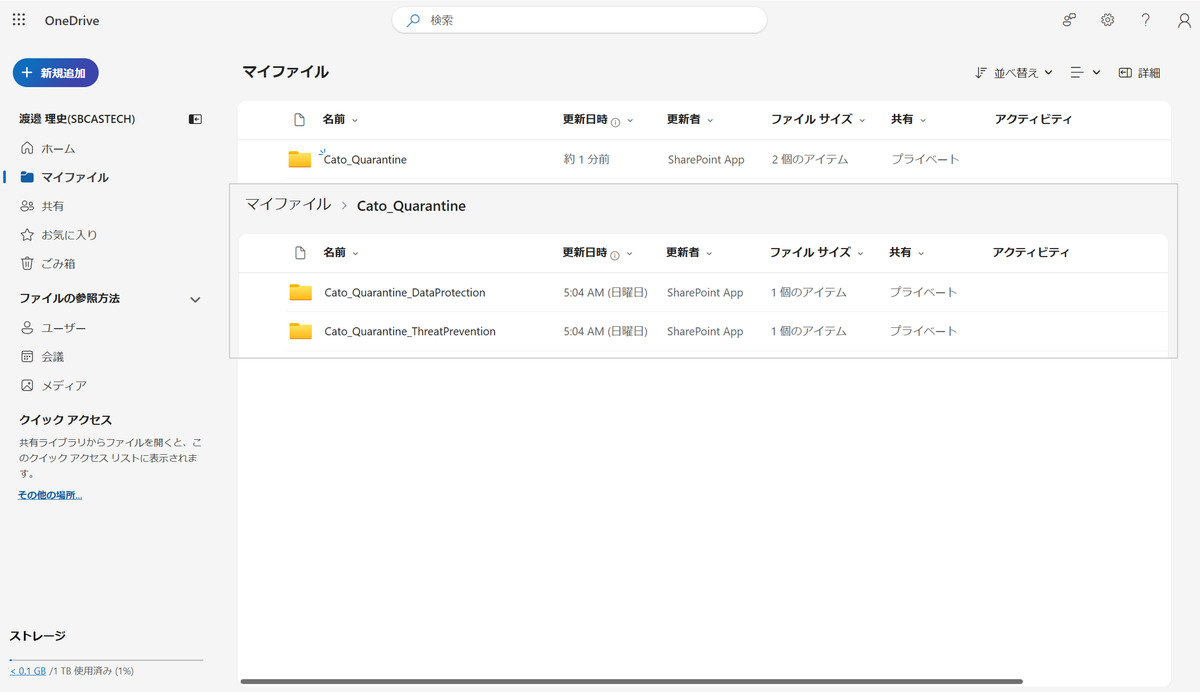
Task: Click 約 1 分前 timestamp cell
Action: 587,160
